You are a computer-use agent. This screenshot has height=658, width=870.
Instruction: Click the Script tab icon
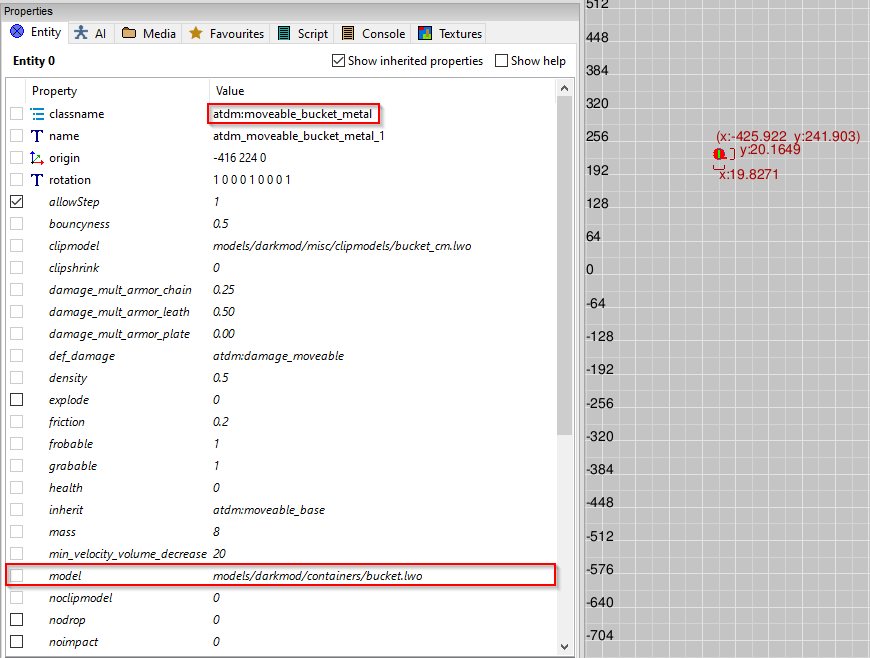point(284,33)
